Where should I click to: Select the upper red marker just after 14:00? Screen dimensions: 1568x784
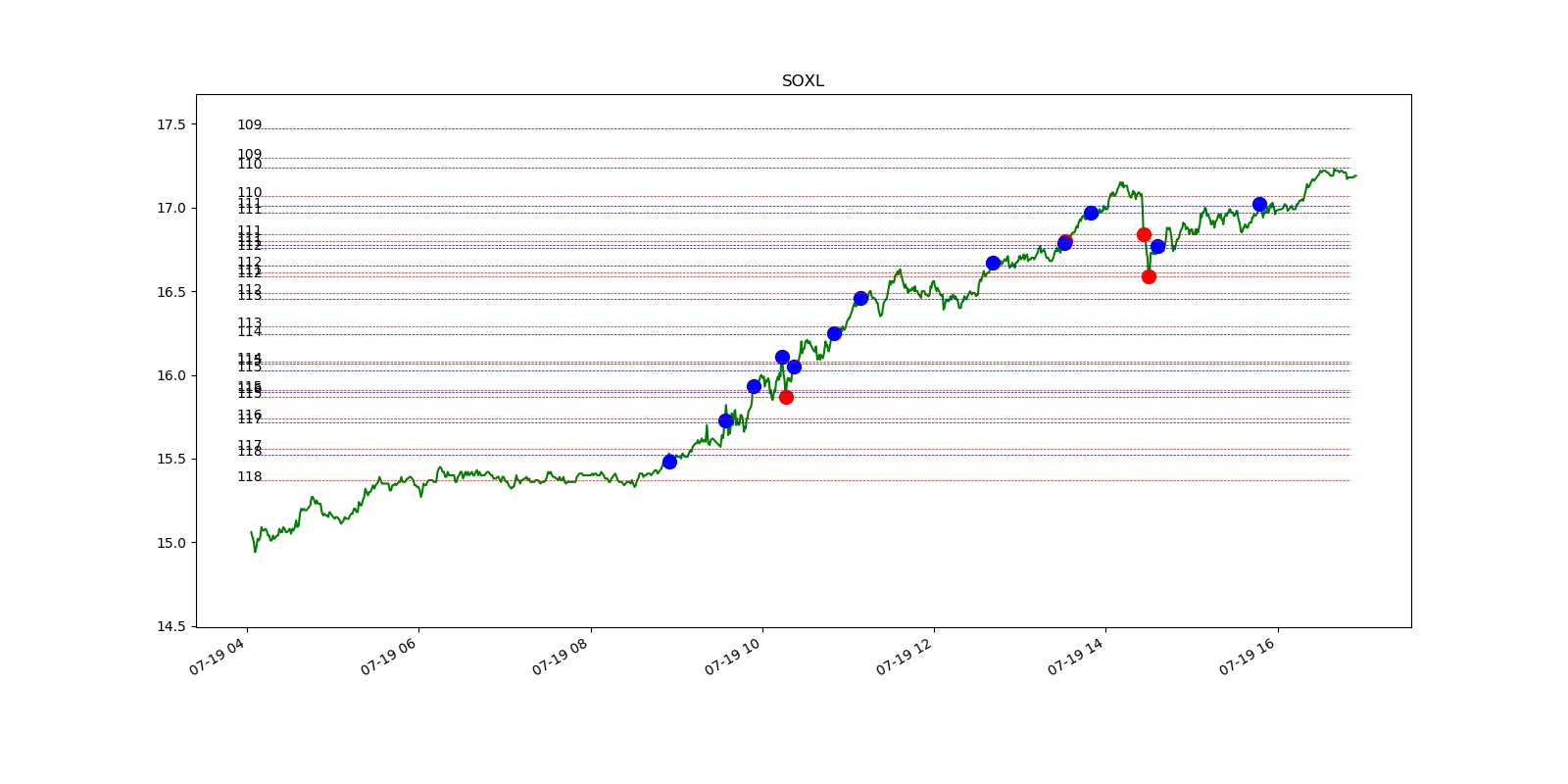[x=1144, y=234]
